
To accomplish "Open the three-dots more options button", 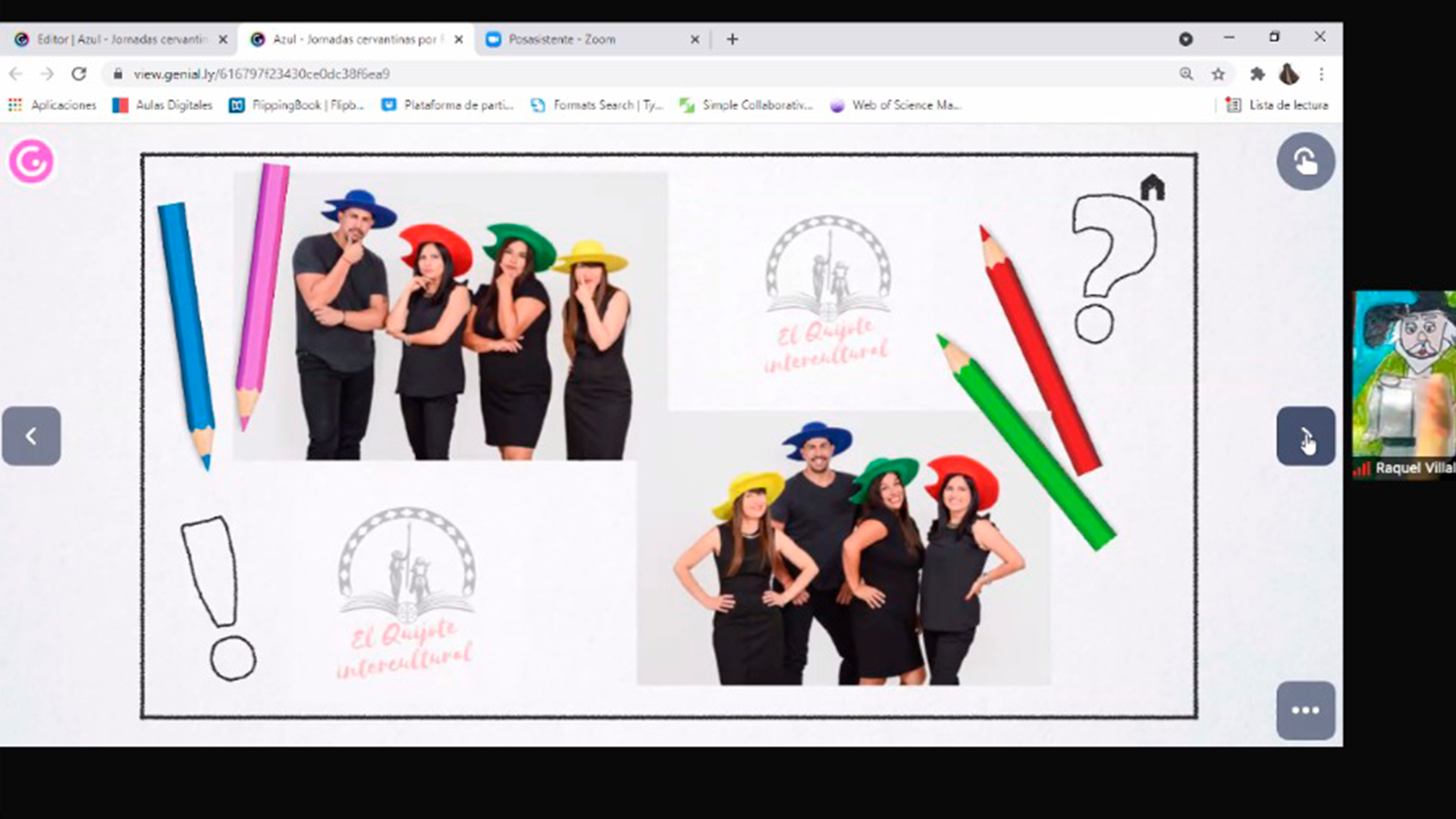I will click(1305, 711).
